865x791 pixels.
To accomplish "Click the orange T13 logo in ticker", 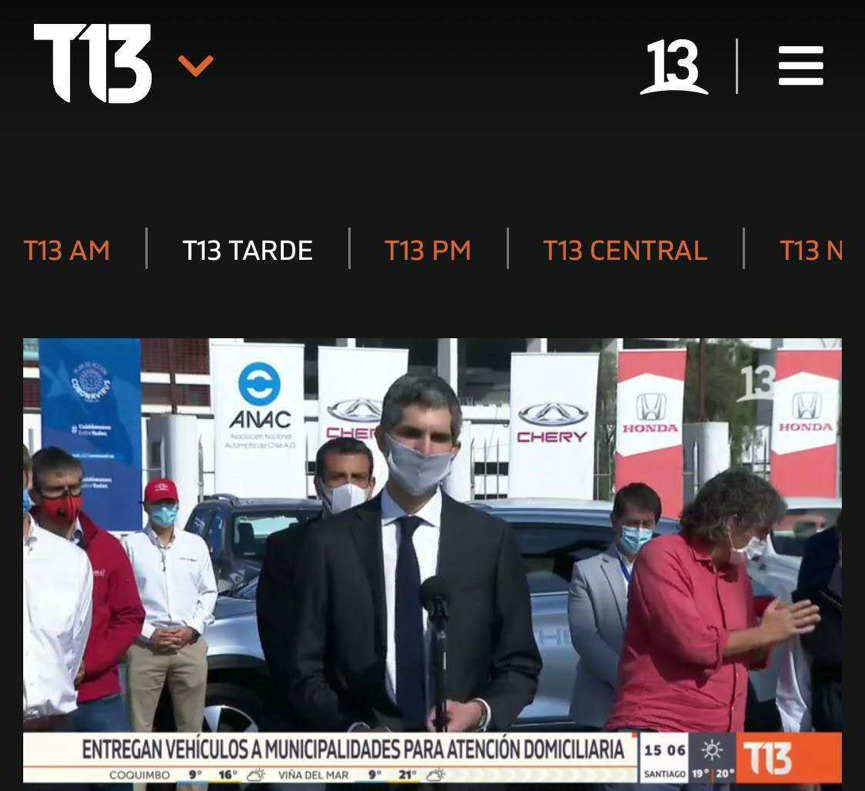I will tap(788, 758).
